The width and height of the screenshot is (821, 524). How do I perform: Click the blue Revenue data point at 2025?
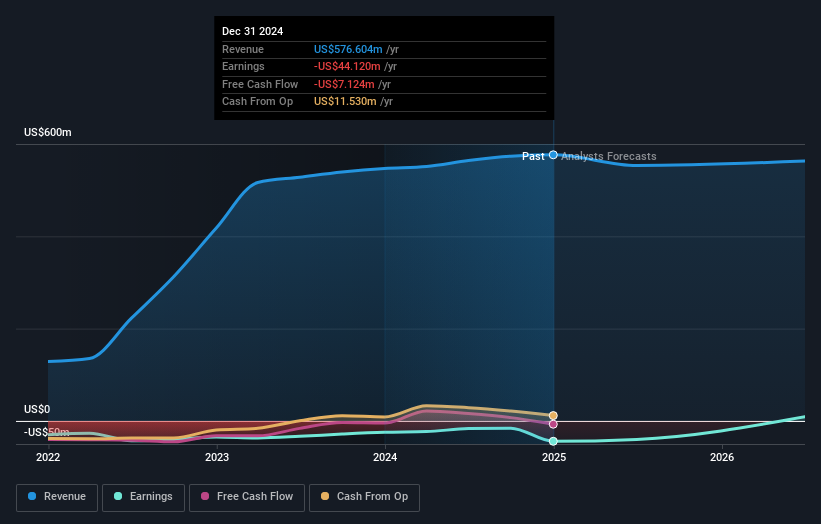pyautogui.click(x=553, y=155)
